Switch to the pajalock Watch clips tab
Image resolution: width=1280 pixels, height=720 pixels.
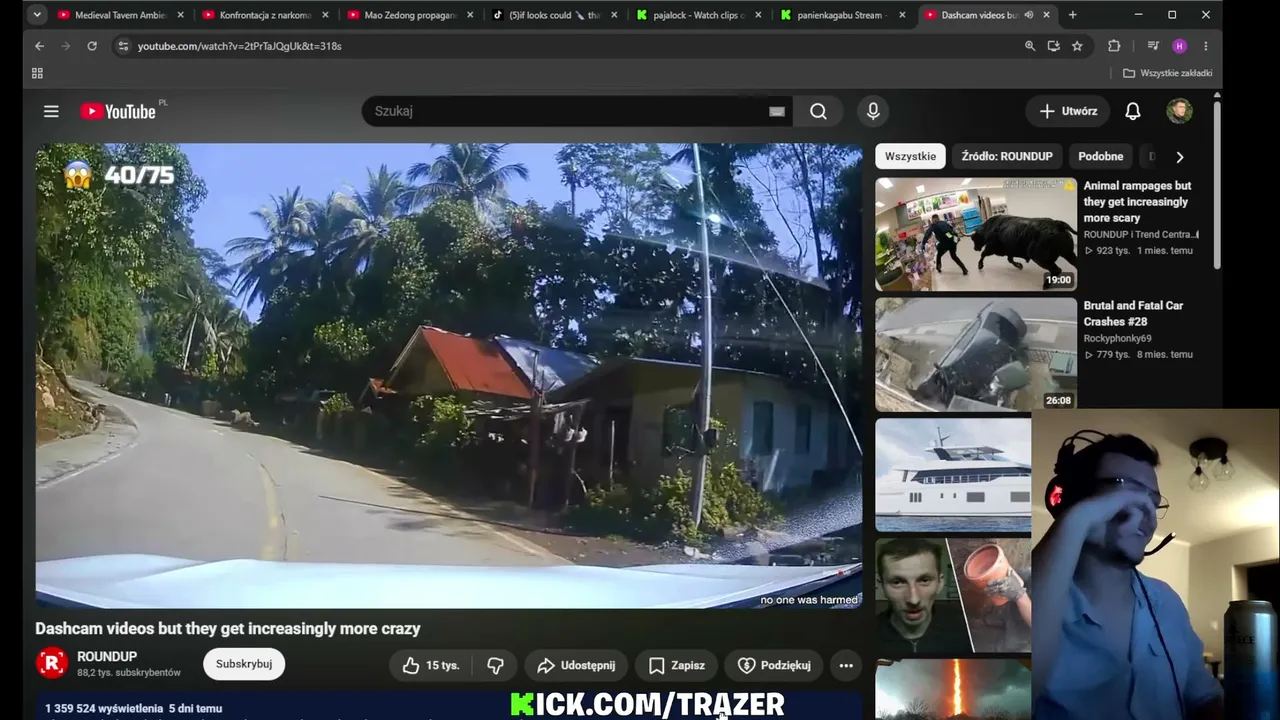point(700,15)
